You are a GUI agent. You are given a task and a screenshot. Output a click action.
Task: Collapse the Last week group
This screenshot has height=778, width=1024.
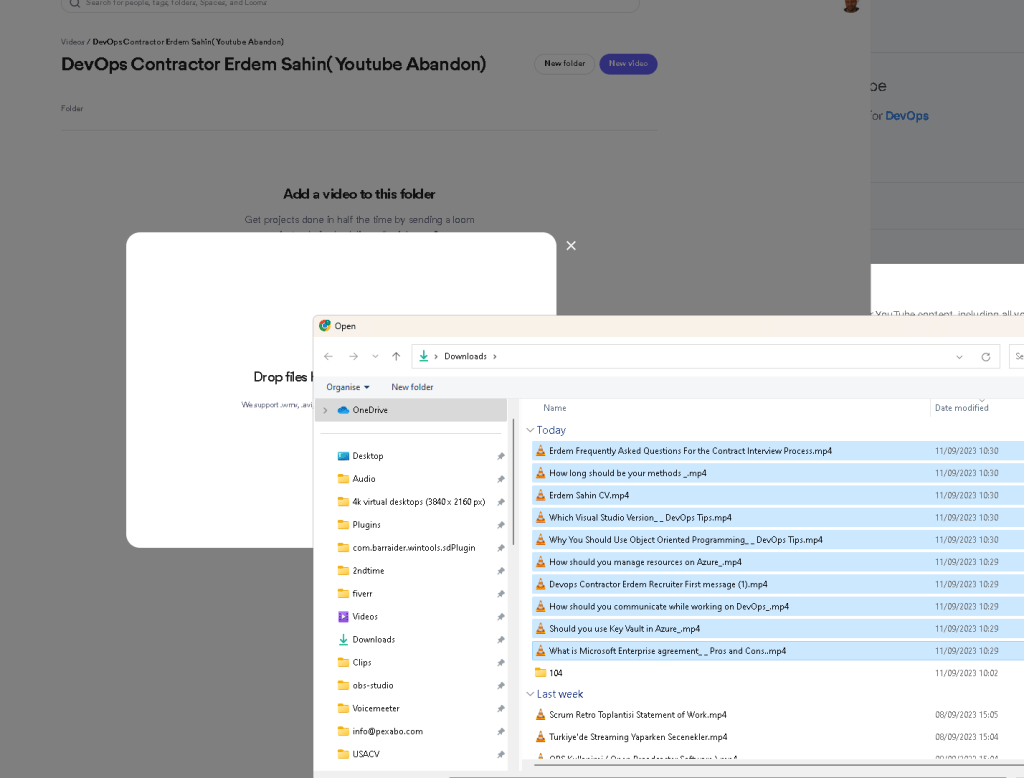530,694
